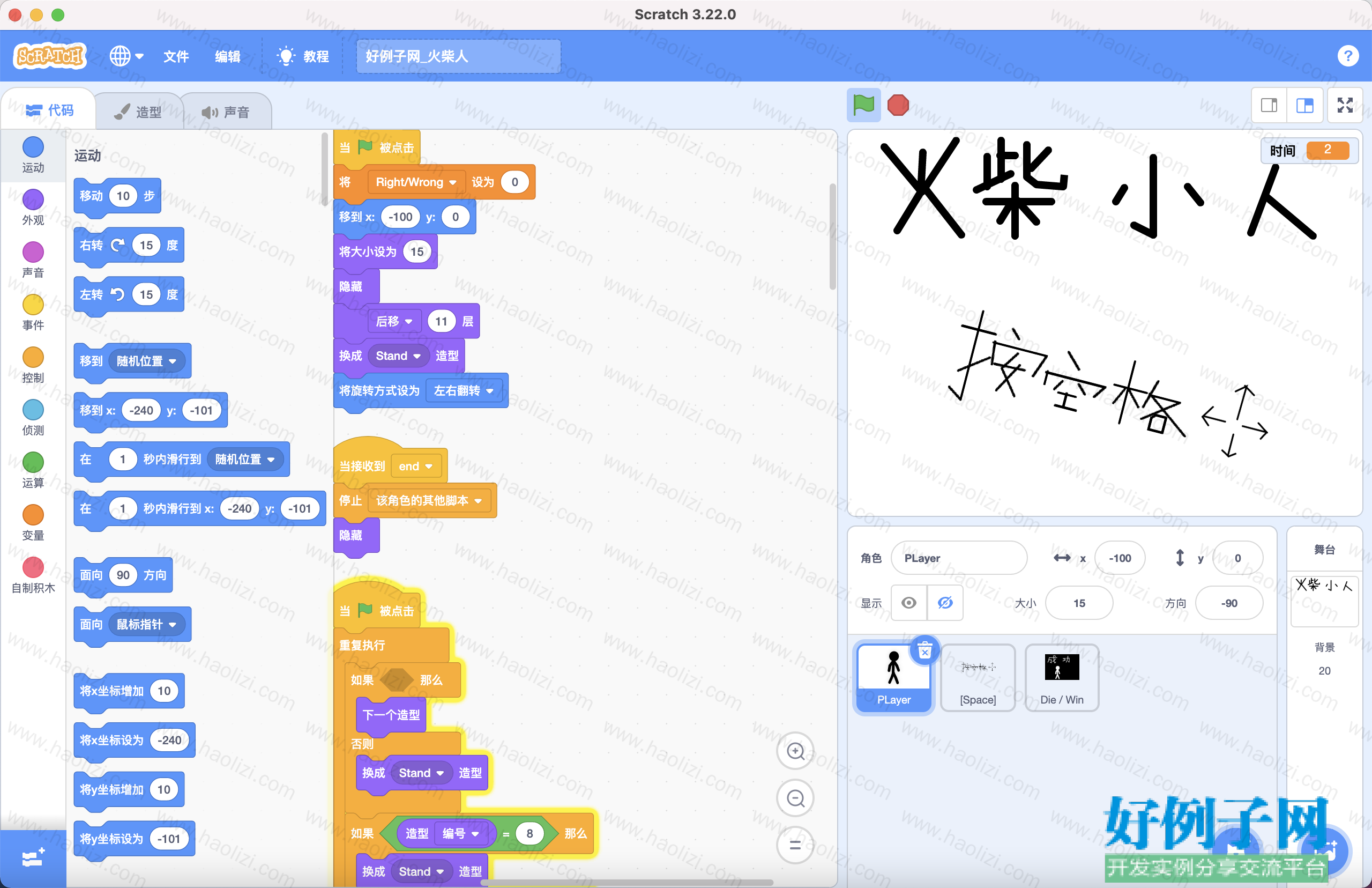Edit the sprite x value -100
1372x888 pixels.
(1120, 558)
